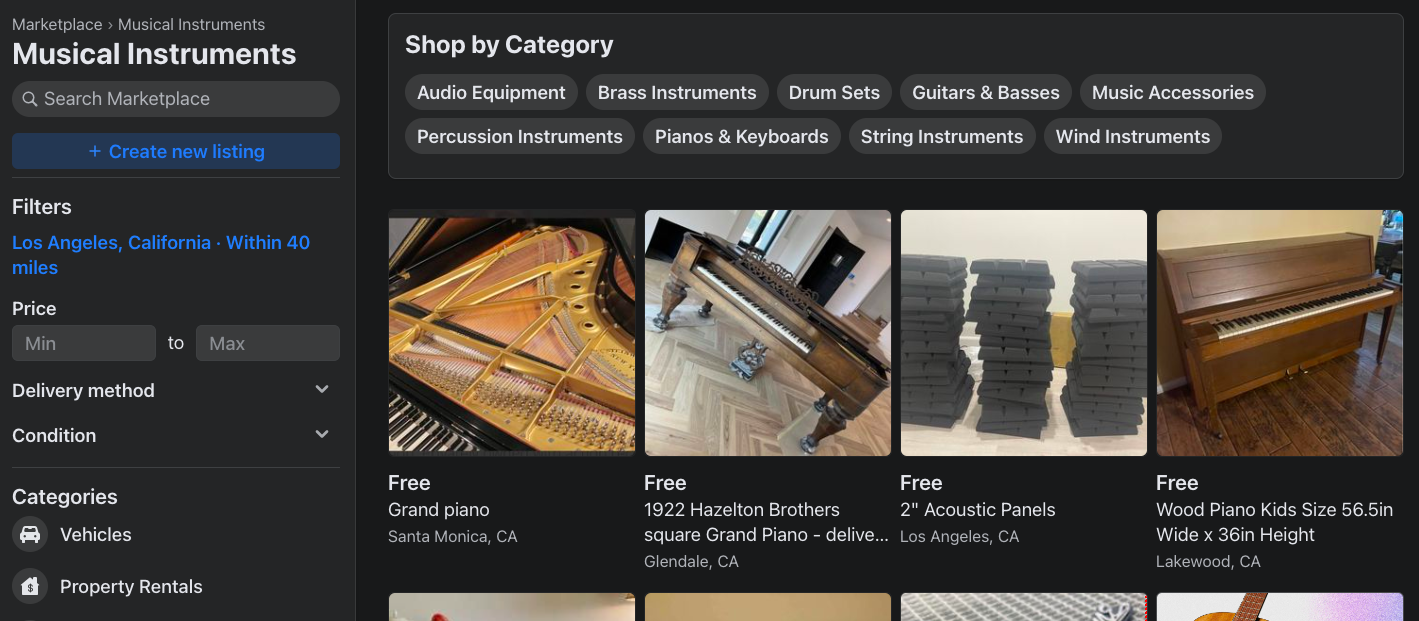Open the Wind Instruments category
The image size is (1419, 621).
pos(1132,136)
